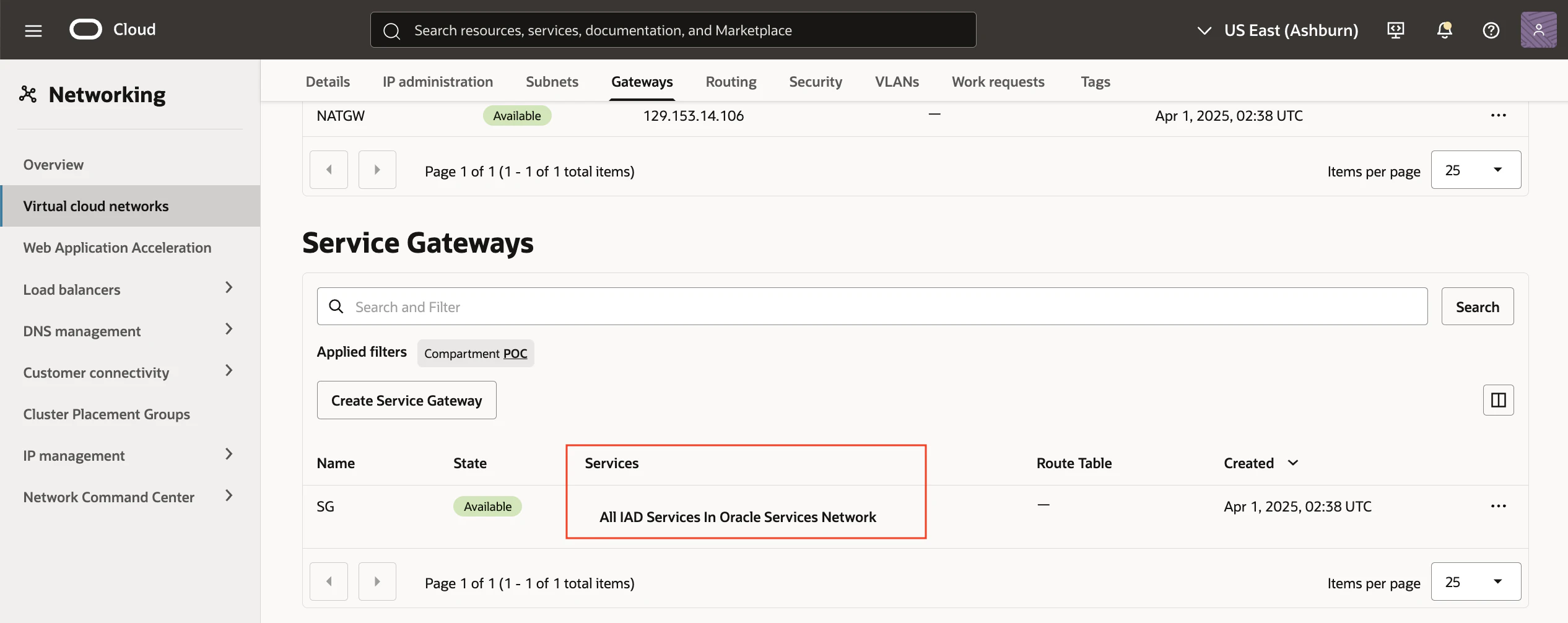Switch to the Tags tab
This screenshot has width=1568, height=623.
pyautogui.click(x=1095, y=82)
